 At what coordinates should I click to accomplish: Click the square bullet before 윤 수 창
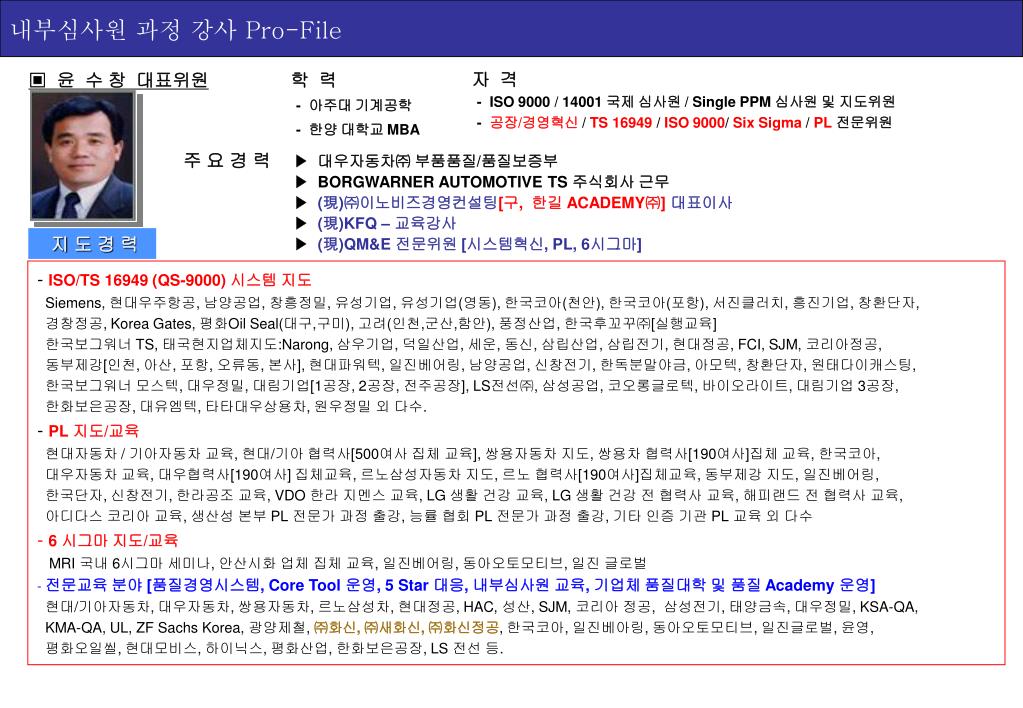pos(38,80)
